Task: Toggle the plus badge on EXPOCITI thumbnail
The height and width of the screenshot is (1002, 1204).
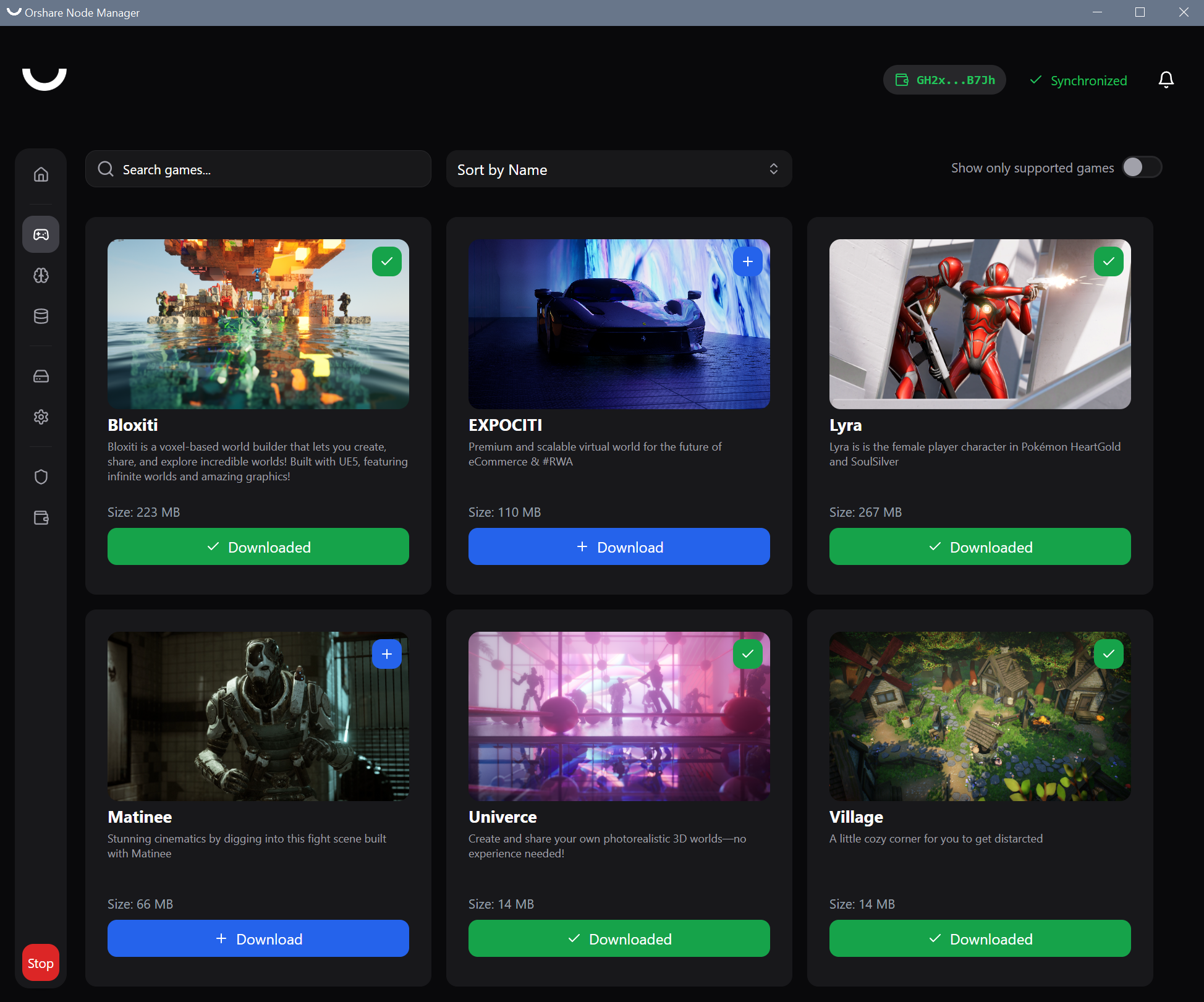Action: [x=747, y=261]
